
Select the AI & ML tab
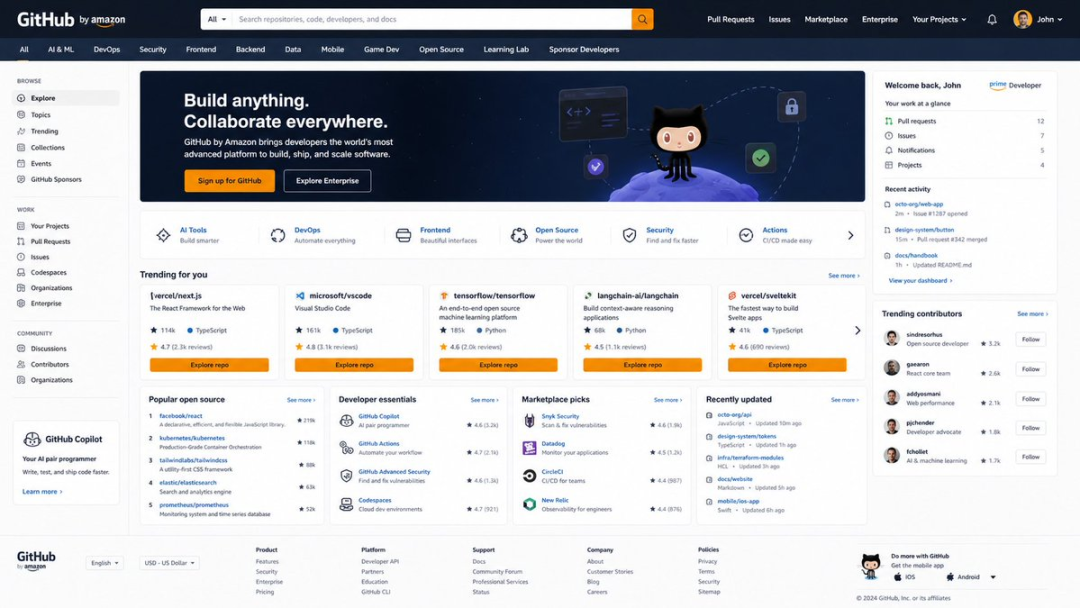(x=61, y=50)
